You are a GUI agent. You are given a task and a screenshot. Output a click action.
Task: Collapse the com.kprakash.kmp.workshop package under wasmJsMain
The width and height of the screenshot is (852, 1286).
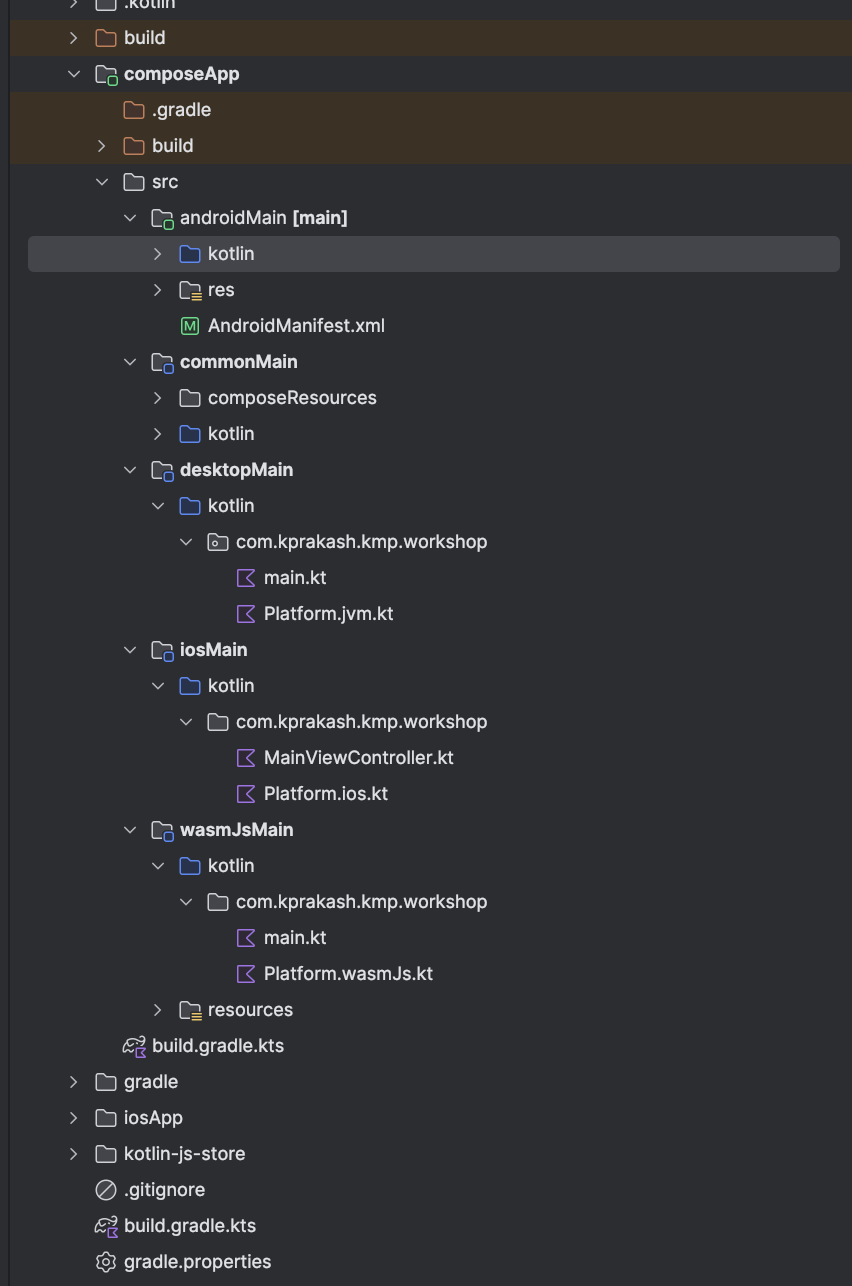[x=186, y=902]
